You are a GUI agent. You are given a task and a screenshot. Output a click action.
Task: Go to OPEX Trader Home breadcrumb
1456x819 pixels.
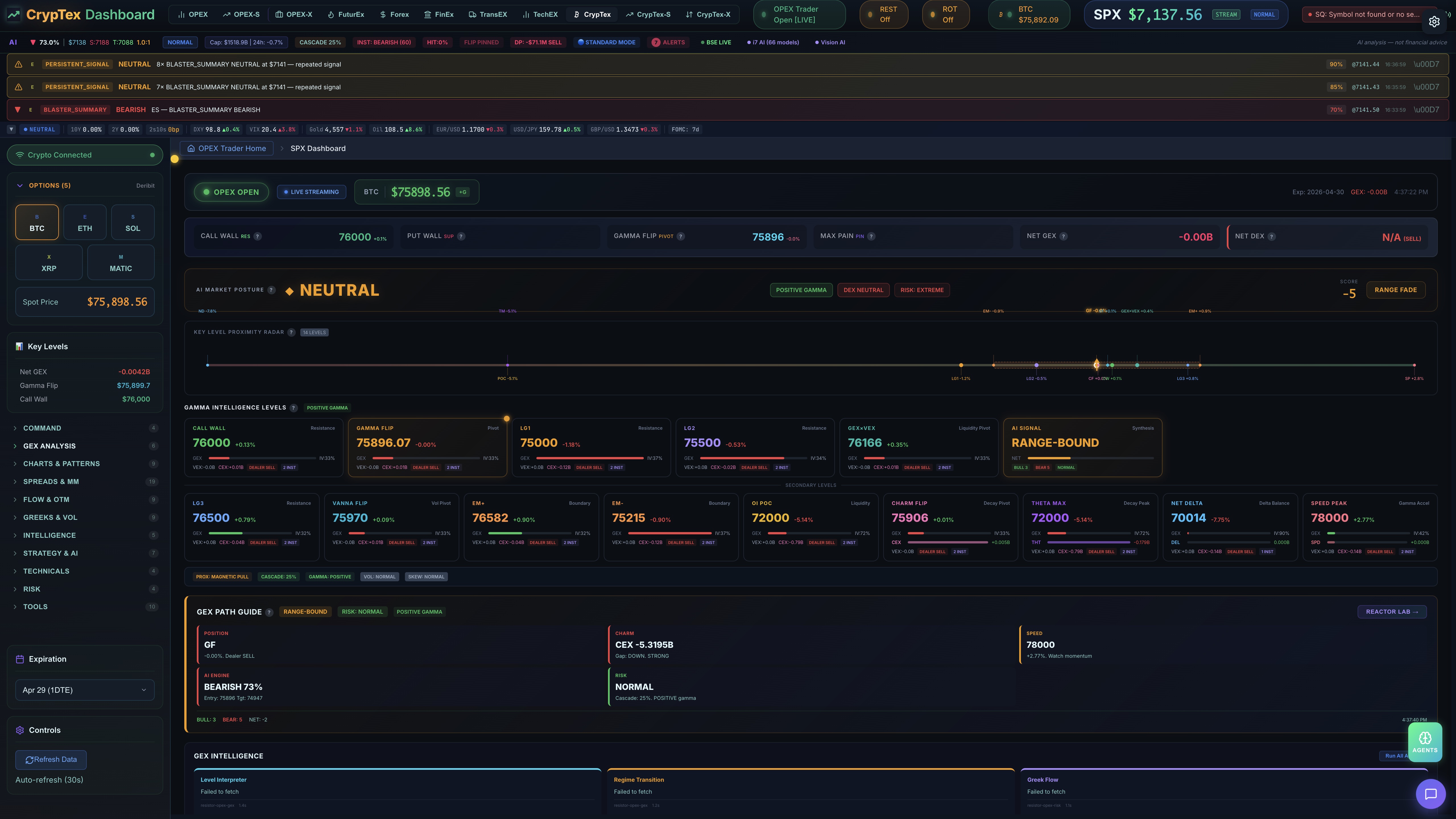point(227,149)
